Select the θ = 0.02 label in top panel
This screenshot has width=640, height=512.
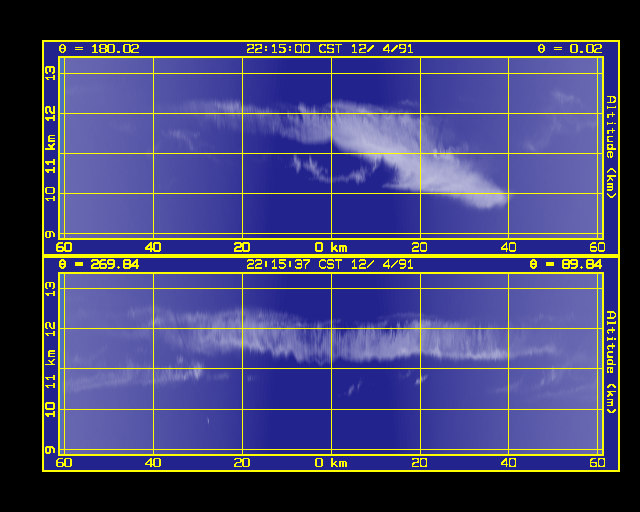point(570,49)
